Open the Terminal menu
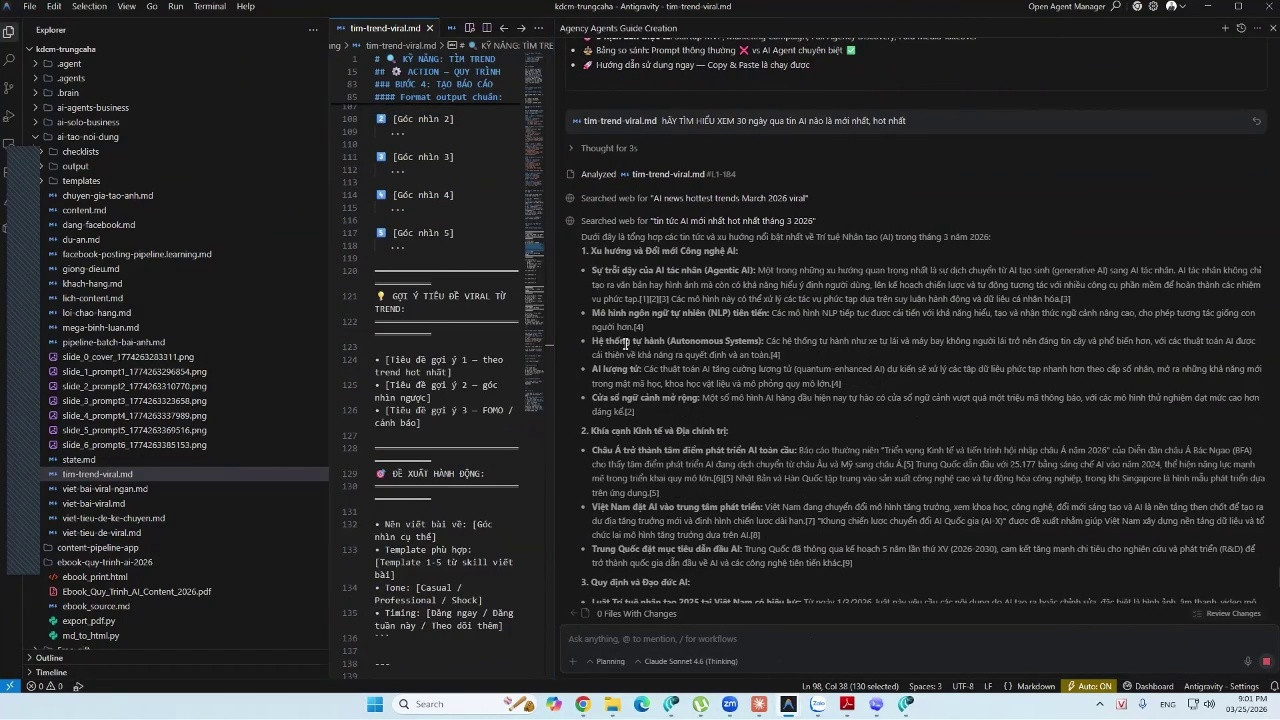 (x=210, y=6)
